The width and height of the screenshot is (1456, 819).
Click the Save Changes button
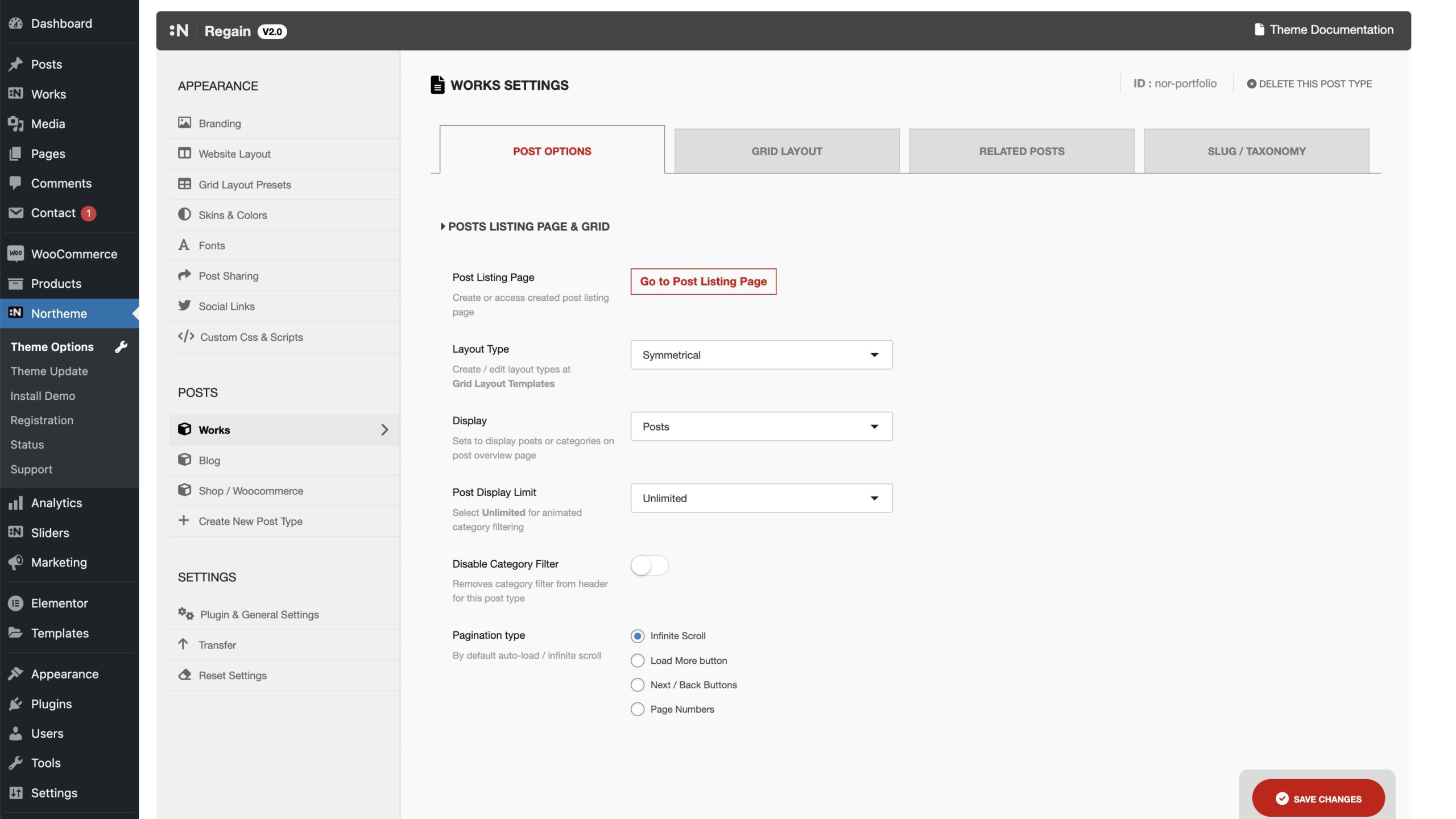coord(1318,799)
